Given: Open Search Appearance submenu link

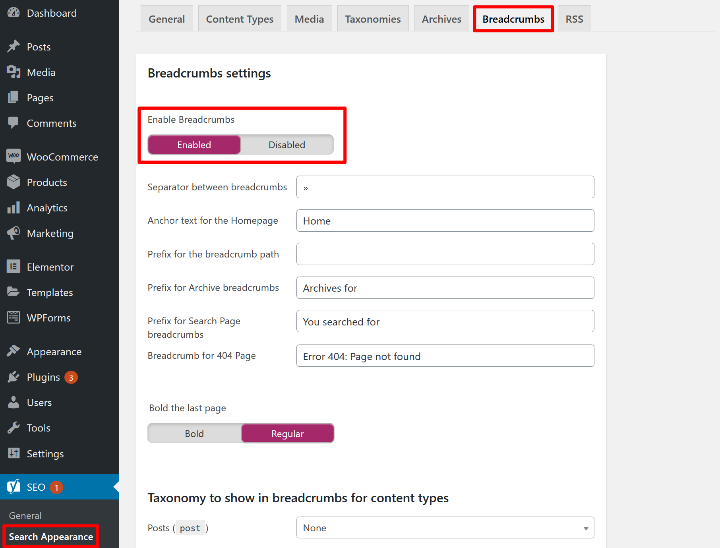Looking at the screenshot, I should point(51,537).
